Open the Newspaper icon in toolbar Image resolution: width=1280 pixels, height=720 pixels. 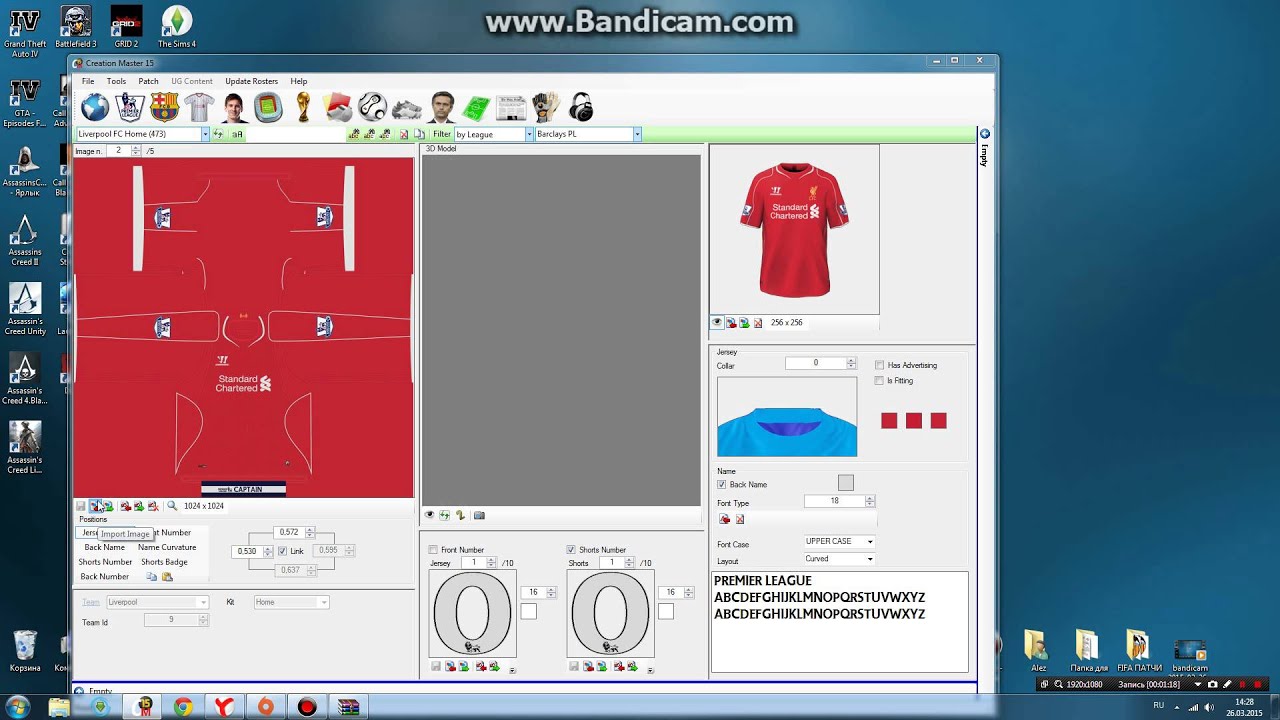pyautogui.click(x=511, y=107)
